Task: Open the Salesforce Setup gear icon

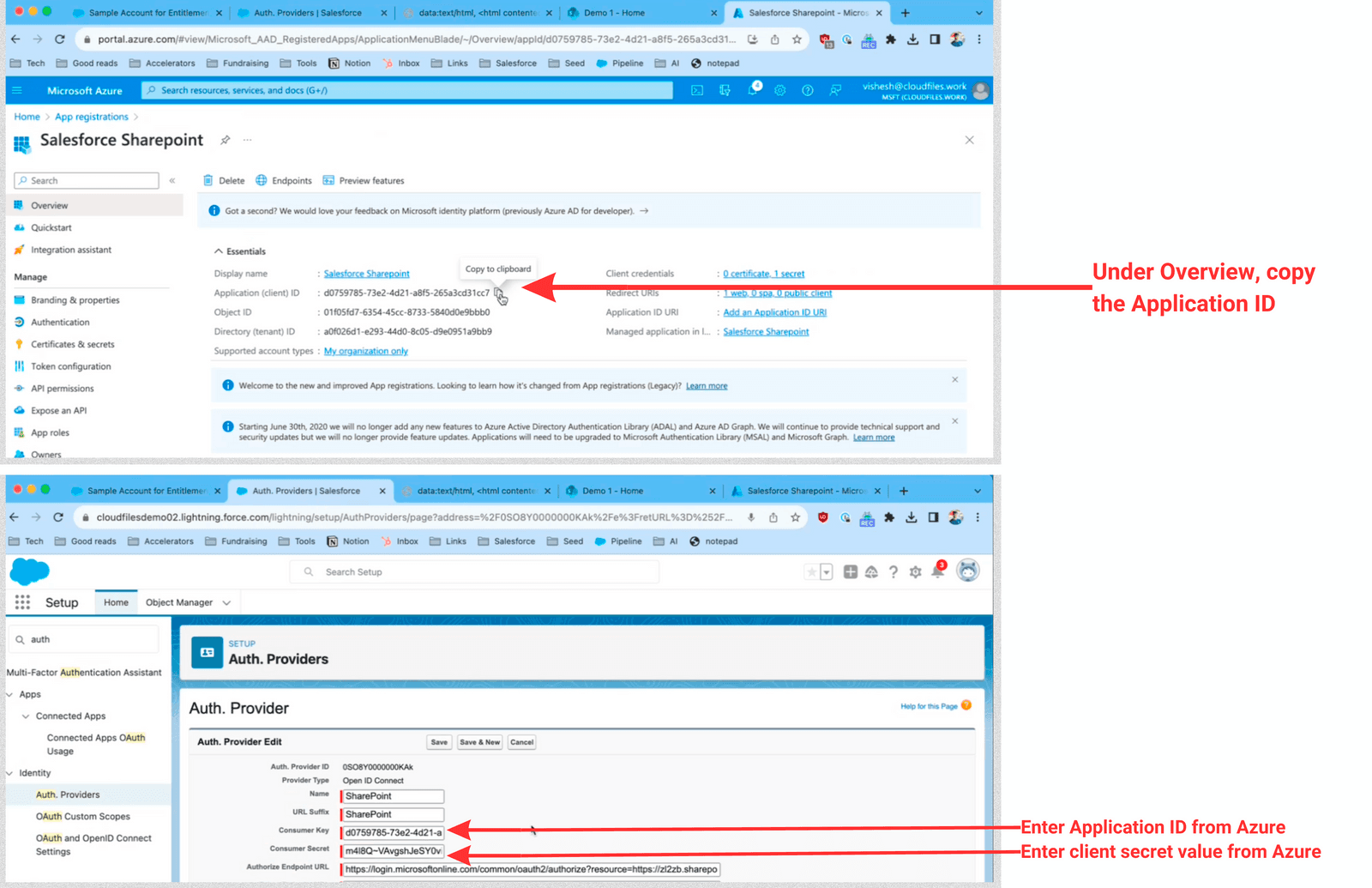Action: click(x=914, y=571)
